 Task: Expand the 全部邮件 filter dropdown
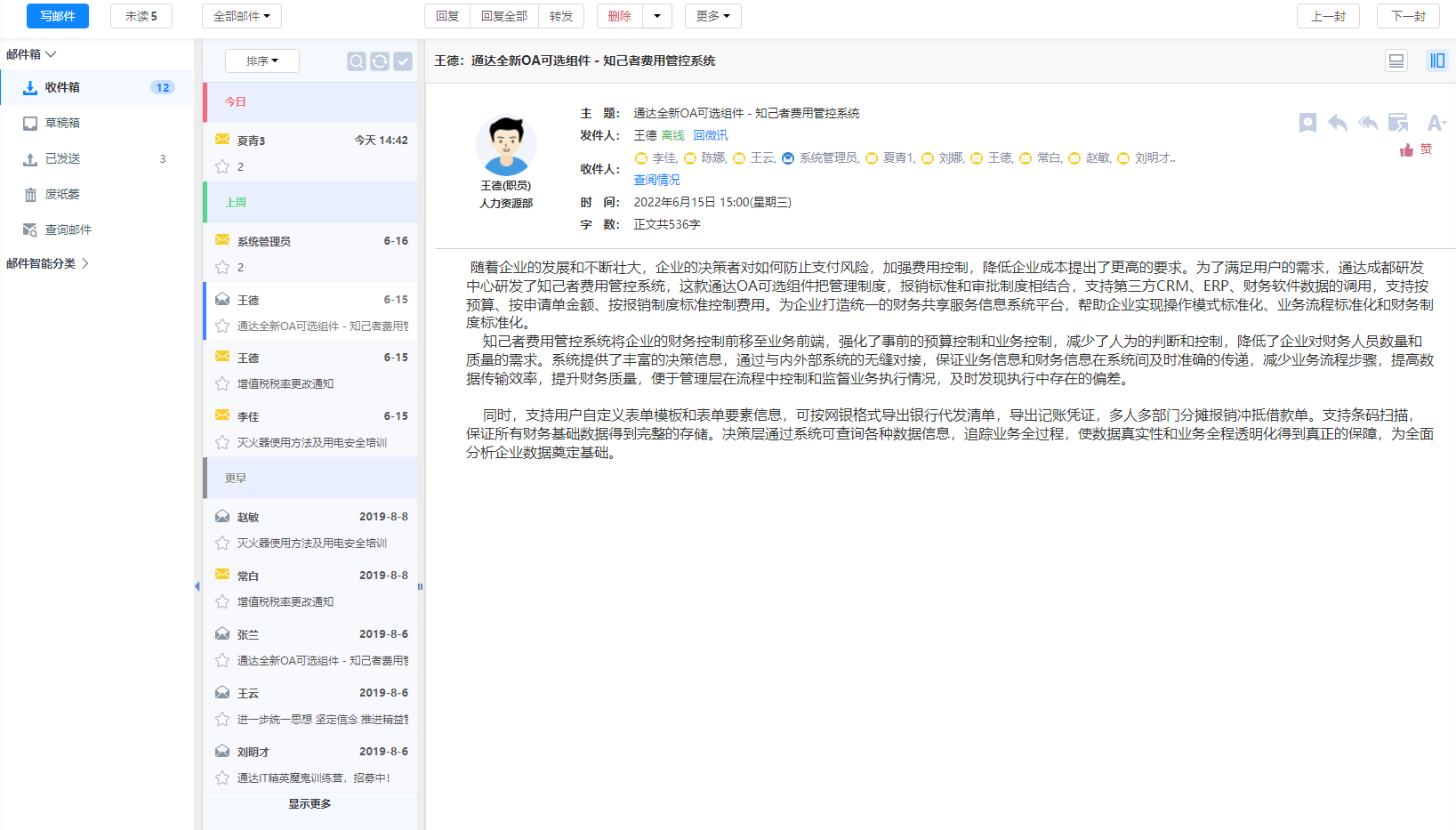tap(241, 16)
